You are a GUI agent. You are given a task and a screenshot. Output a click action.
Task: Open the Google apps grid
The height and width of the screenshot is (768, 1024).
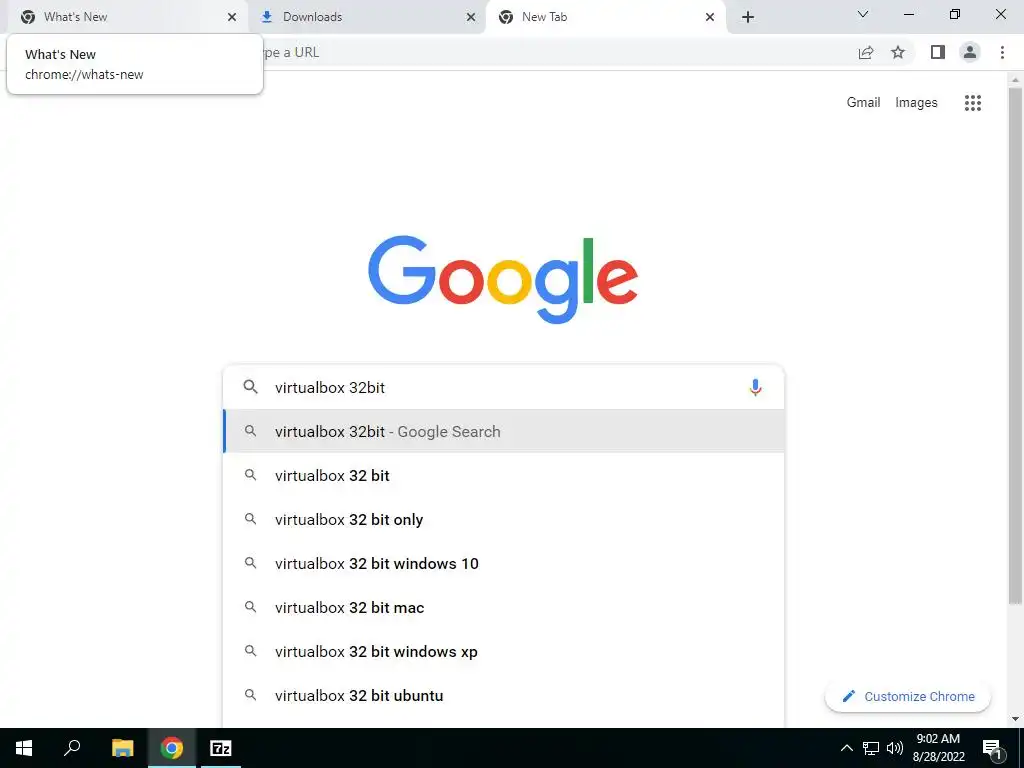click(972, 103)
